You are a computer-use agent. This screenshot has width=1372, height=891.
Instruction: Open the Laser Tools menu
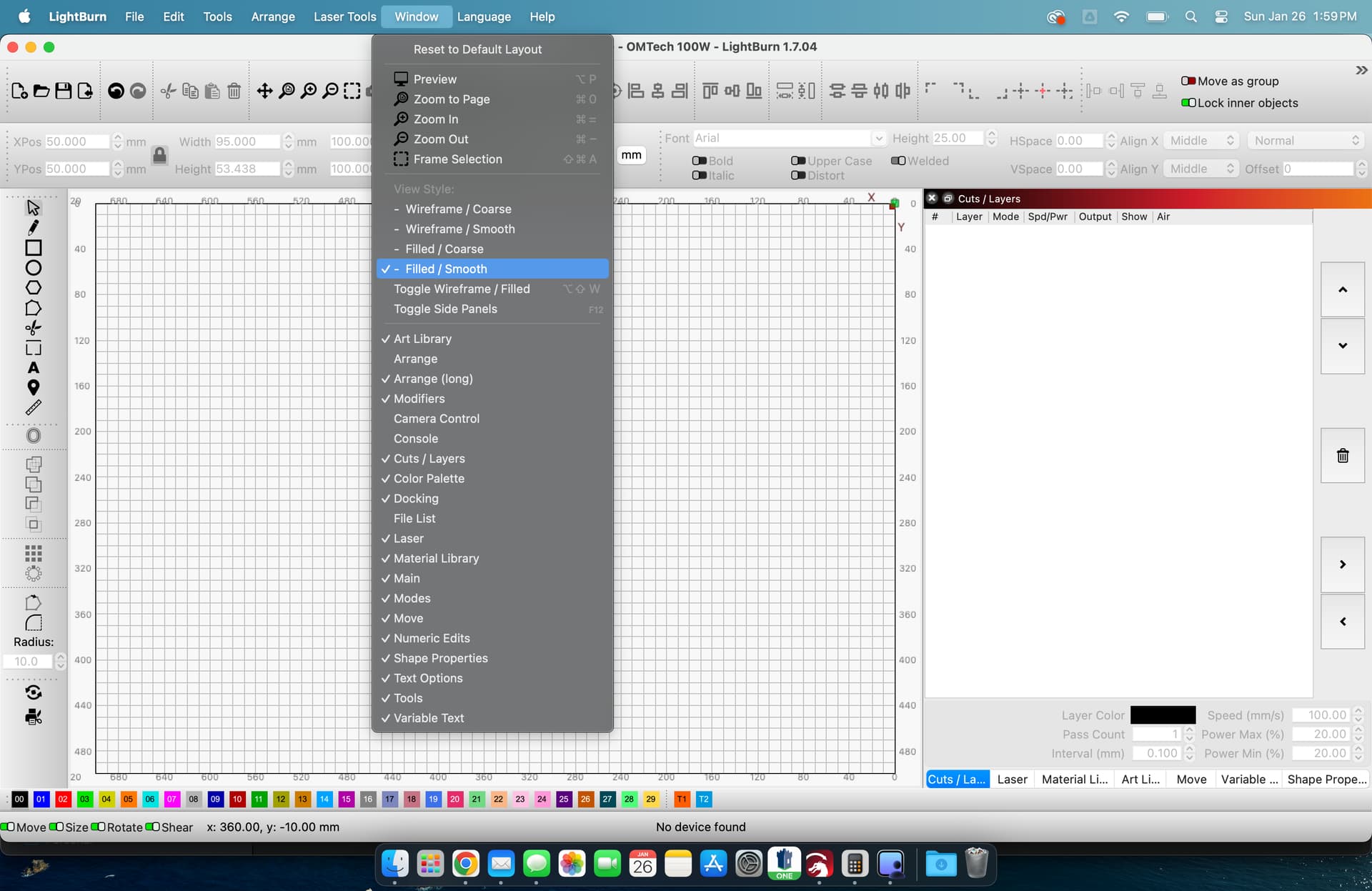pos(344,16)
